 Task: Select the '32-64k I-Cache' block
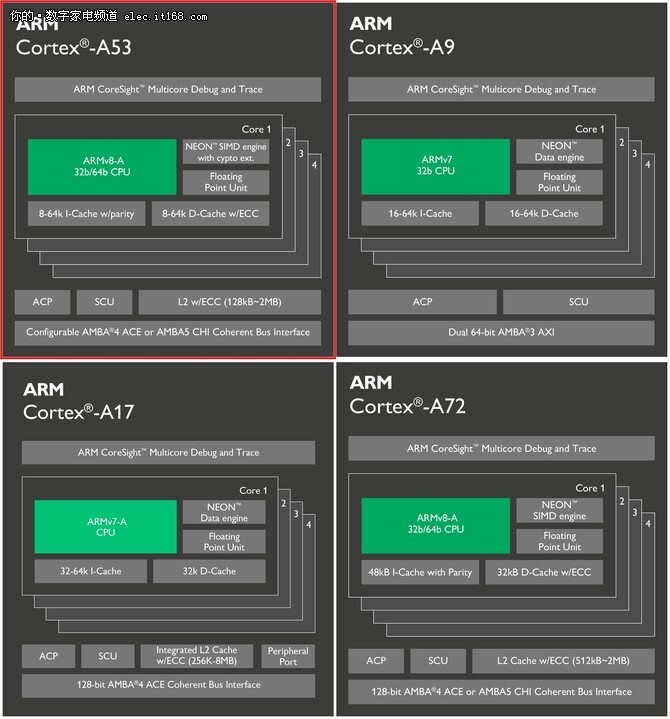pyautogui.click(x=91, y=571)
